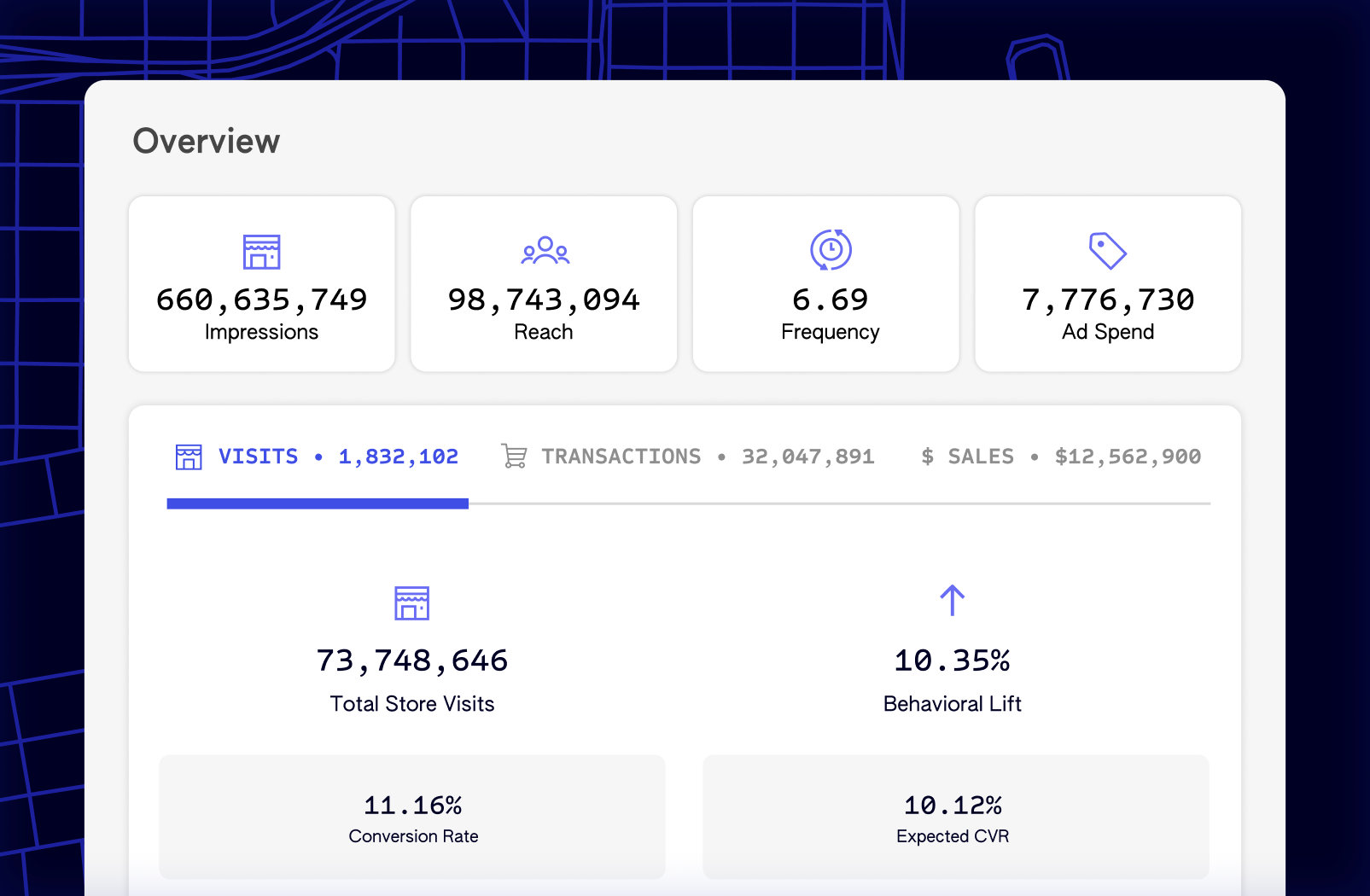Click the storefront icon above Impressions
Viewport: 1370px width, 896px height.
coord(261,251)
